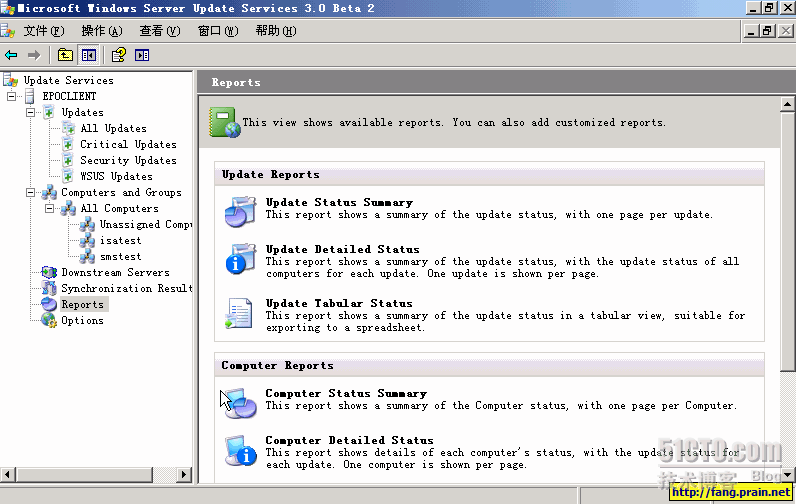Open the Update Tabular Status report

[x=339, y=303]
